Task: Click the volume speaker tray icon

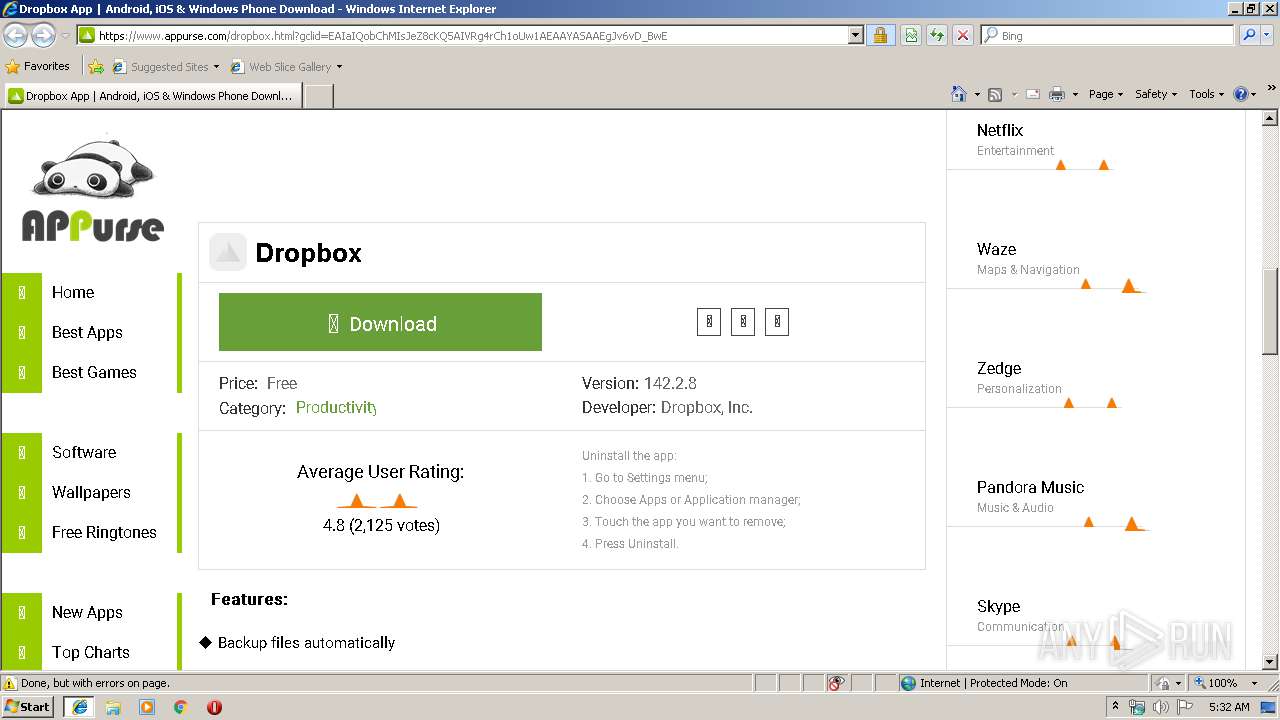Action: (x=1160, y=707)
